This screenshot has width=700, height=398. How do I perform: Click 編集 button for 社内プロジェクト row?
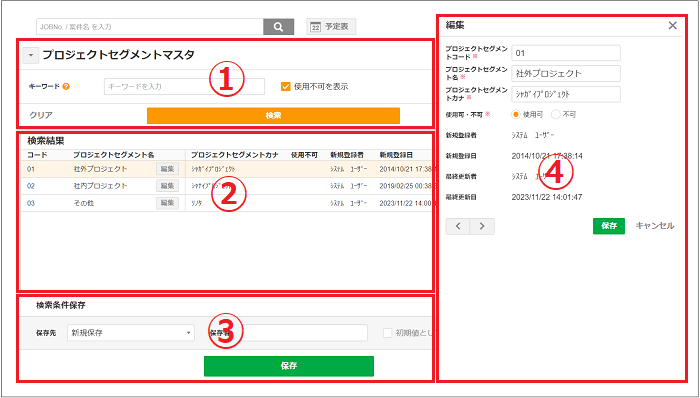pos(167,186)
